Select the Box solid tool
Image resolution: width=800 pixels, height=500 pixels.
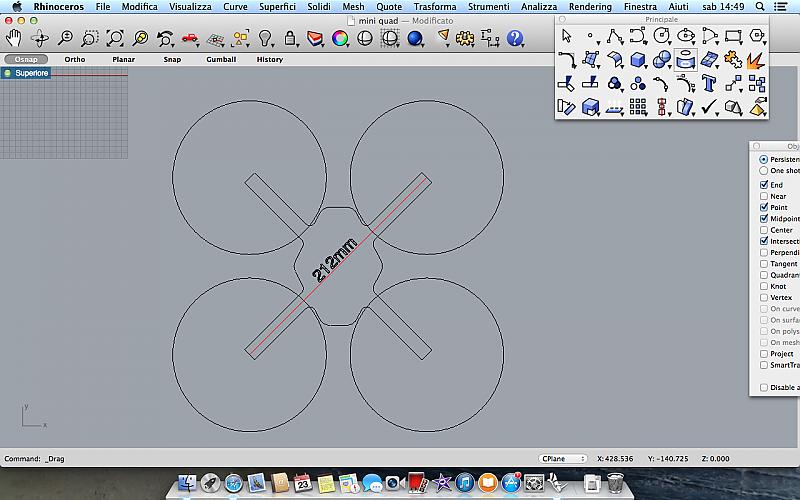click(637, 60)
